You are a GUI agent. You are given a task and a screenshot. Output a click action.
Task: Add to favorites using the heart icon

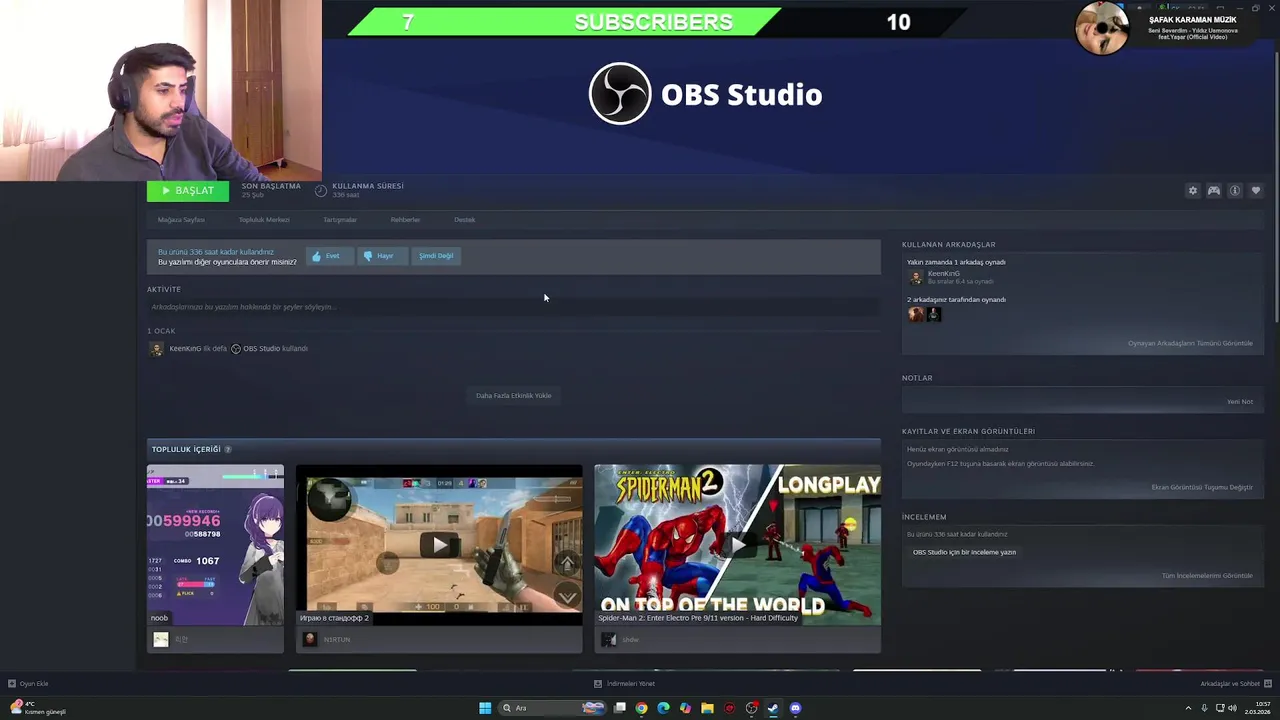click(x=1256, y=191)
